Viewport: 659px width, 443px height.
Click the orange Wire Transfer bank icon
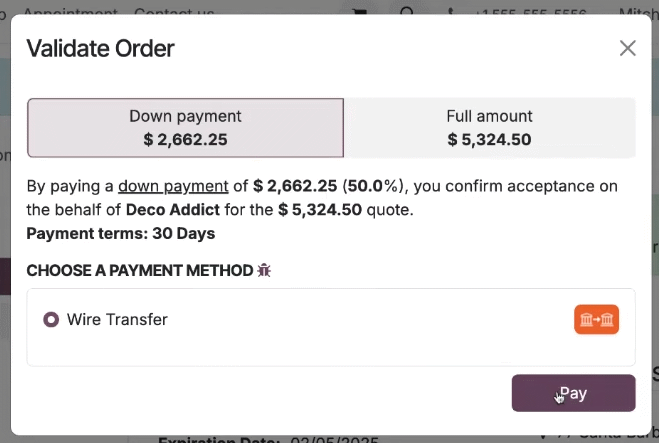(596, 319)
